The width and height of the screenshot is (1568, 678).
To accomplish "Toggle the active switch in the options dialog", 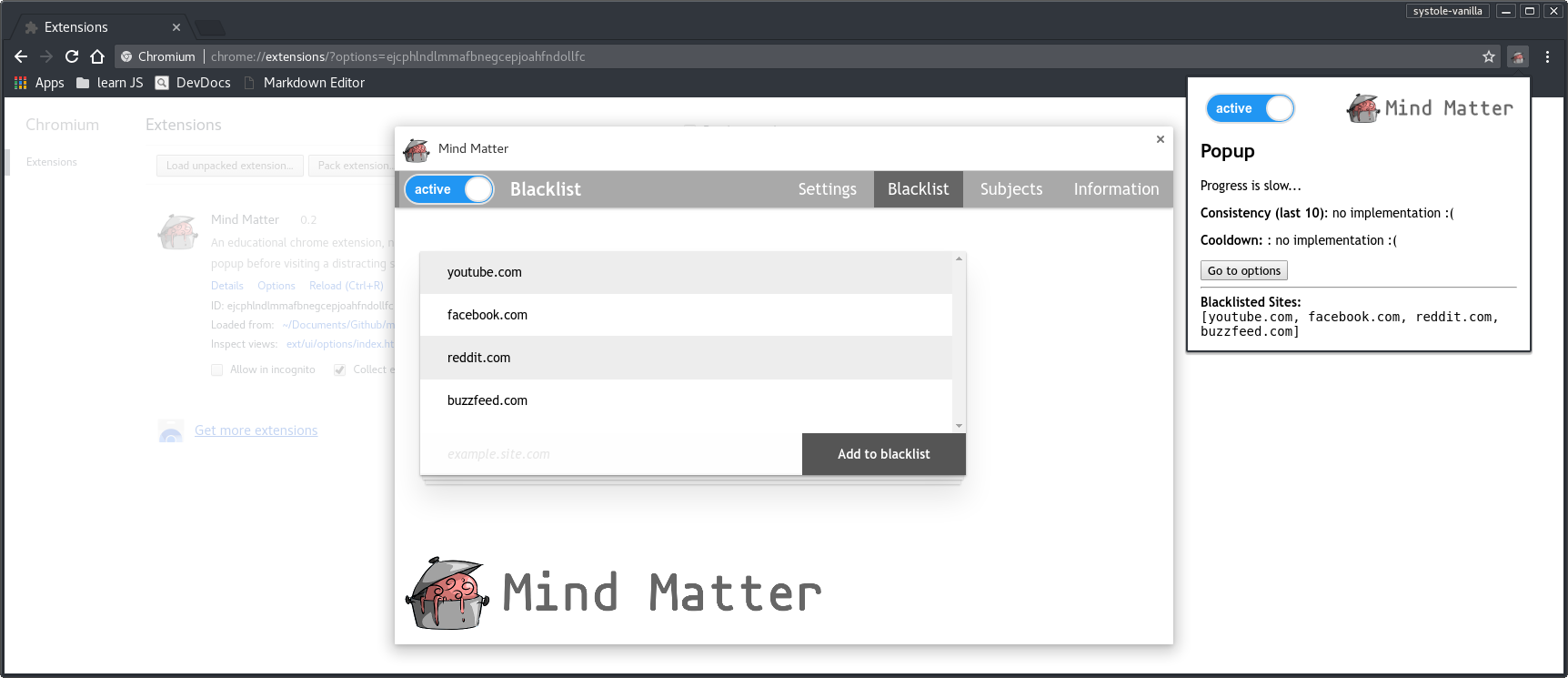I will point(449,189).
